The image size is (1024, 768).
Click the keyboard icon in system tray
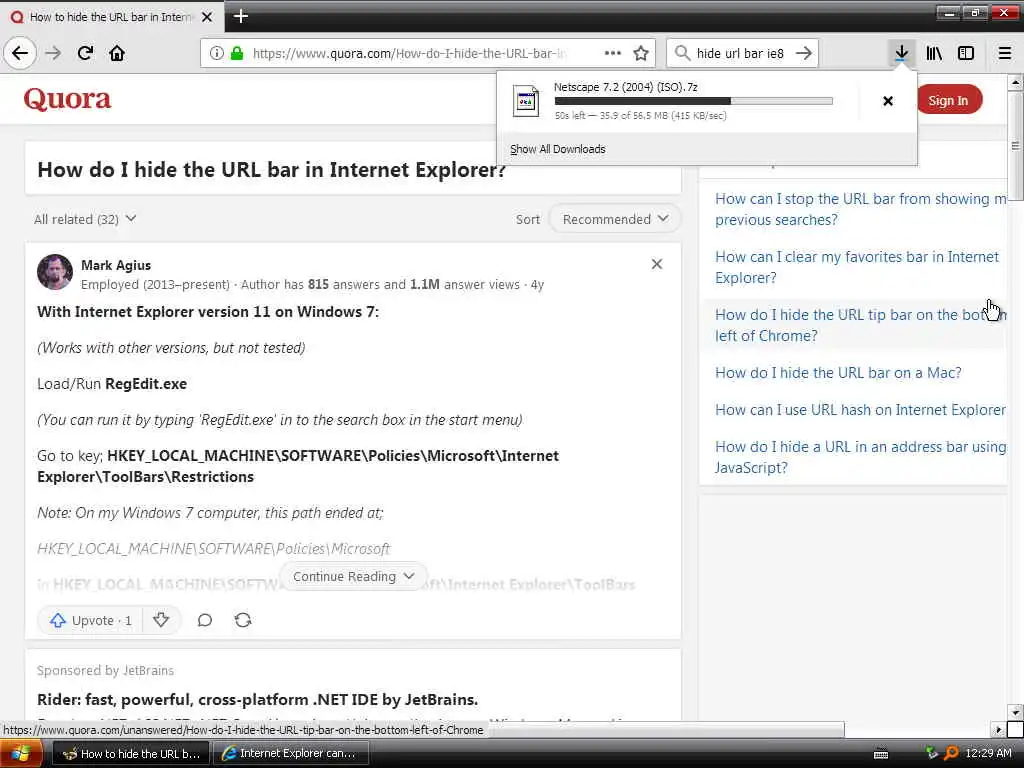pos(881,754)
